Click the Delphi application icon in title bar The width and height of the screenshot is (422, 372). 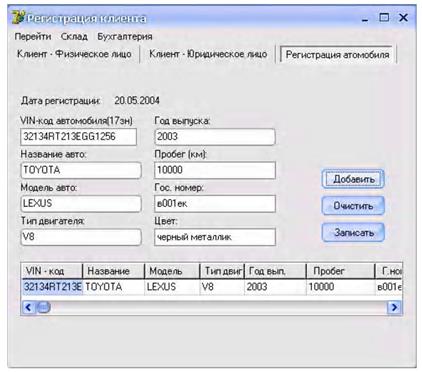pos(18,18)
